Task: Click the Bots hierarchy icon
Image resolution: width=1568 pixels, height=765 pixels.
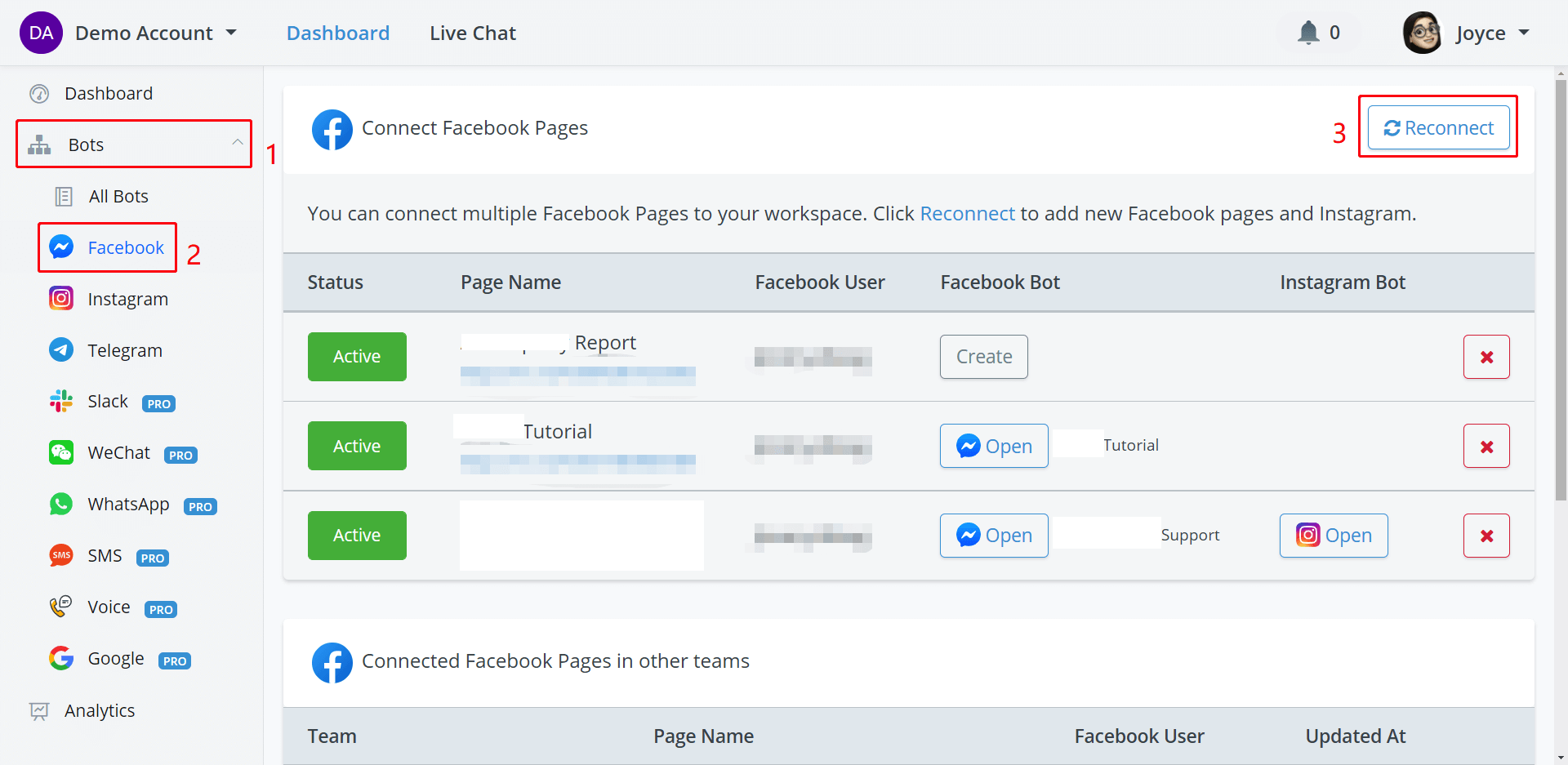Action: click(x=39, y=145)
